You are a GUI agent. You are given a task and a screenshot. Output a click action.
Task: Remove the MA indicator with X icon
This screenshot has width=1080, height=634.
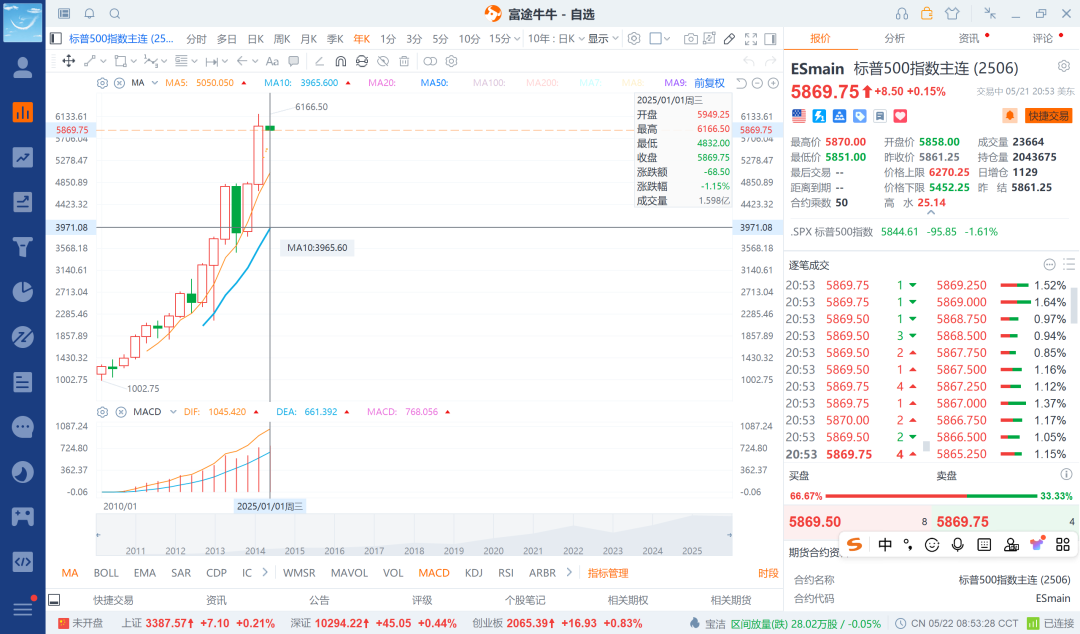(x=119, y=83)
